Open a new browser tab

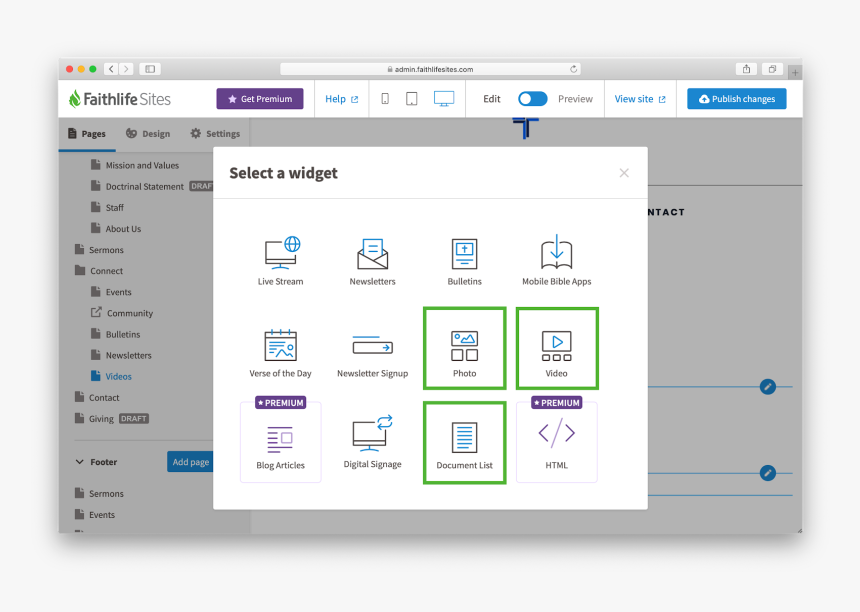coord(795,72)
